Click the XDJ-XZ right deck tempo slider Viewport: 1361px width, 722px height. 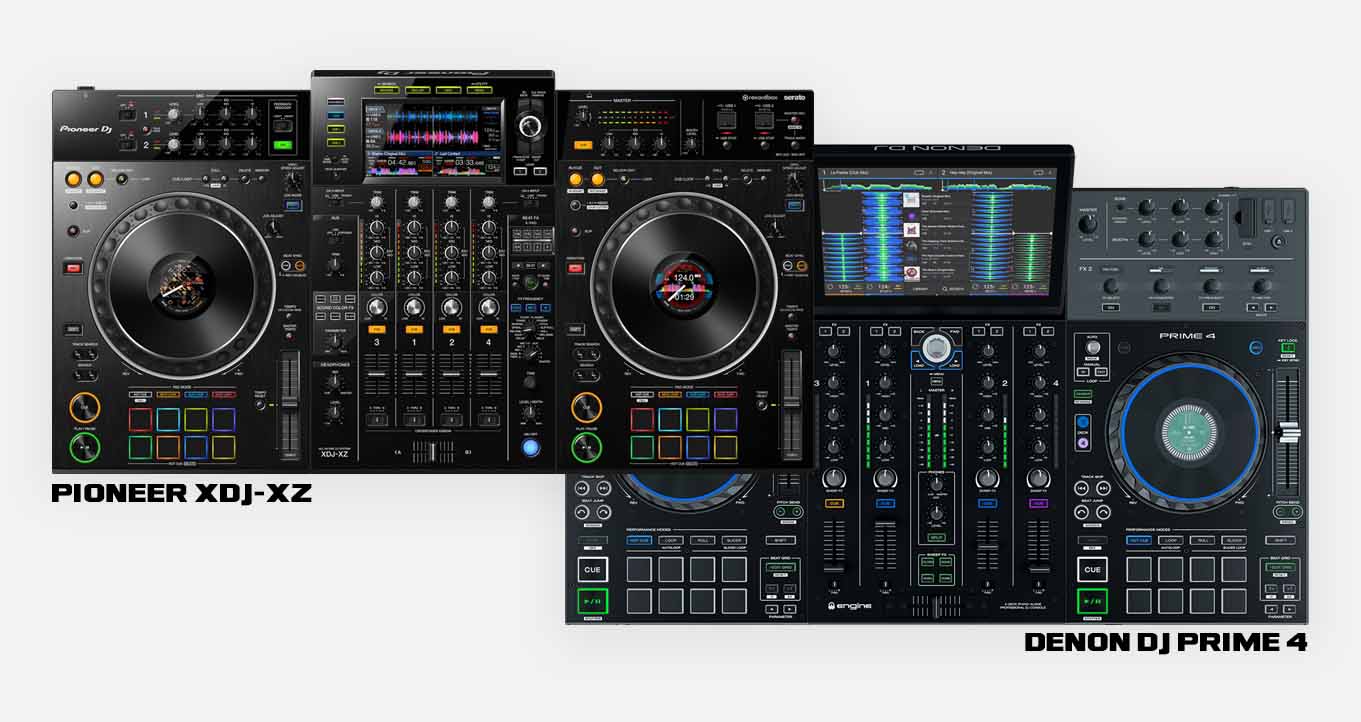click(x=791, y=403)
